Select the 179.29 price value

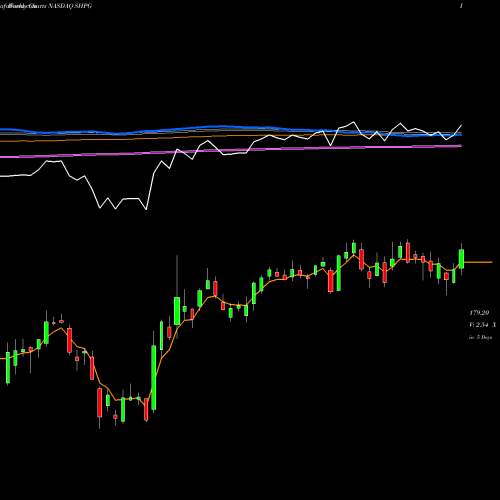[479, 313]
